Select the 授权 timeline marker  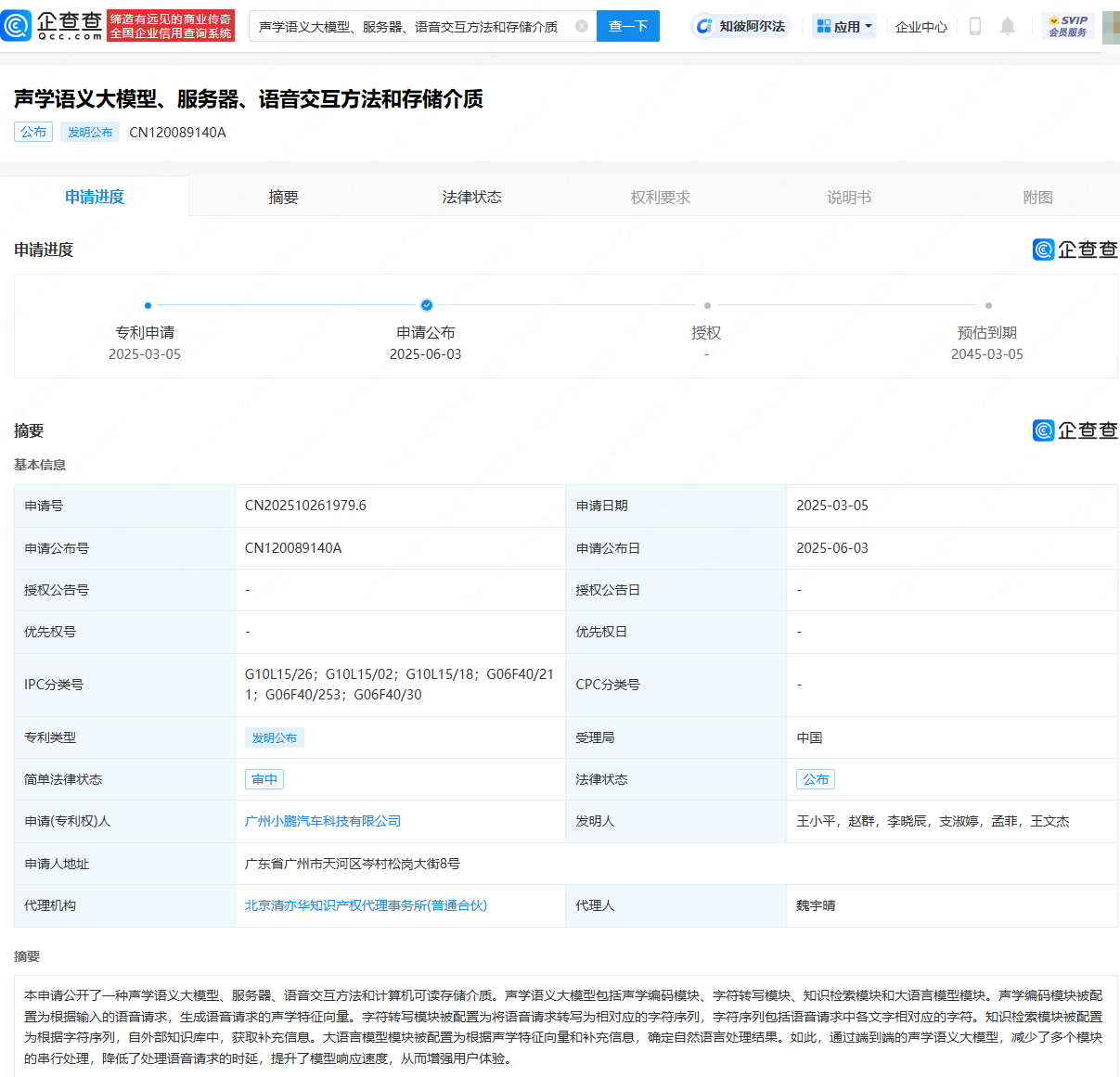coord(707,305)
